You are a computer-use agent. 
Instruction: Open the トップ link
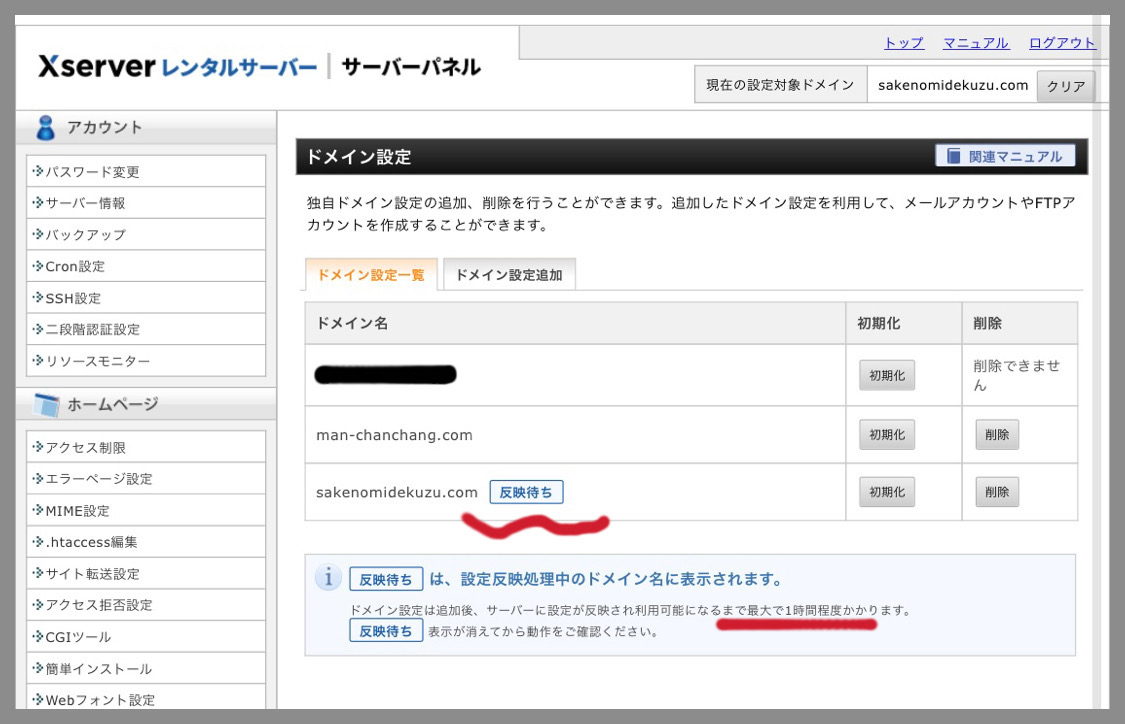pyautogui.click(x=903, y=43)
